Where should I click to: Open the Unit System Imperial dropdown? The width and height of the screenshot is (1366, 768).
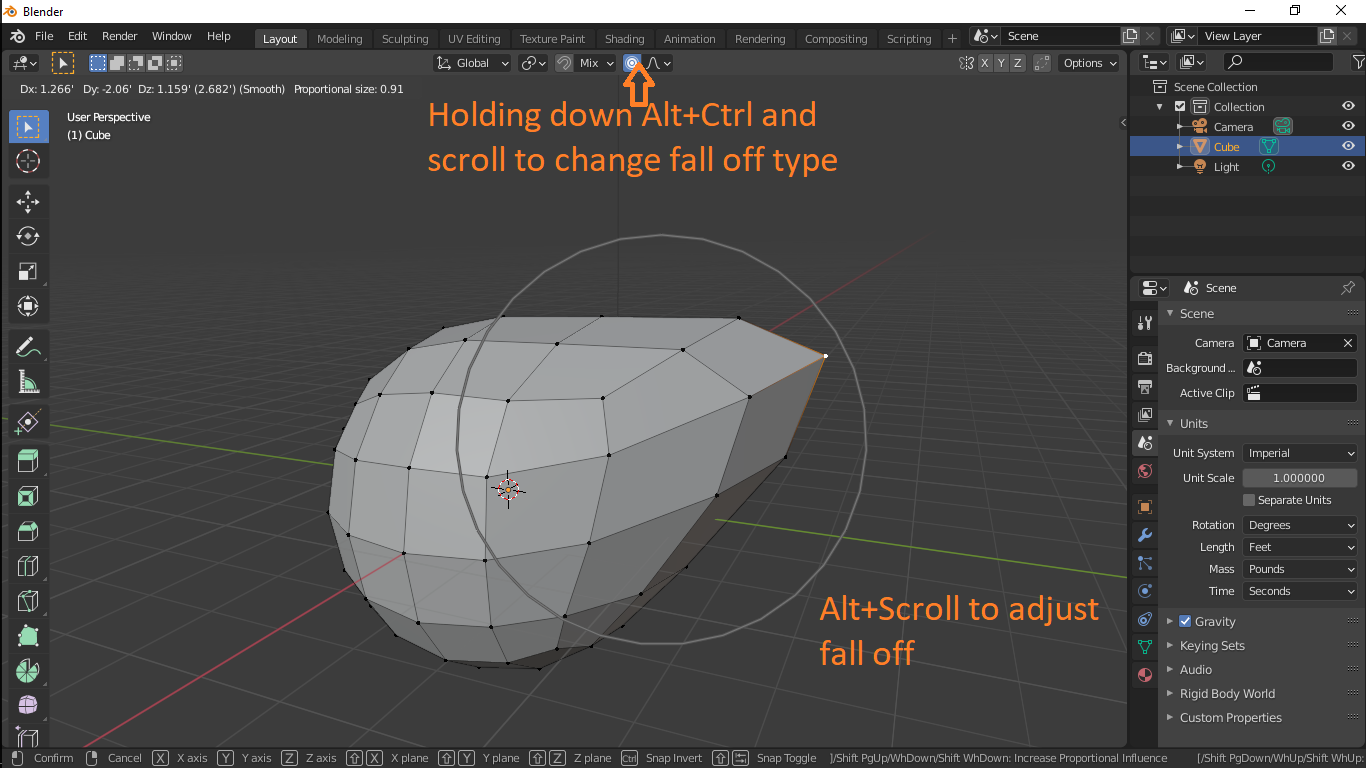click(x=1300, y=453)
